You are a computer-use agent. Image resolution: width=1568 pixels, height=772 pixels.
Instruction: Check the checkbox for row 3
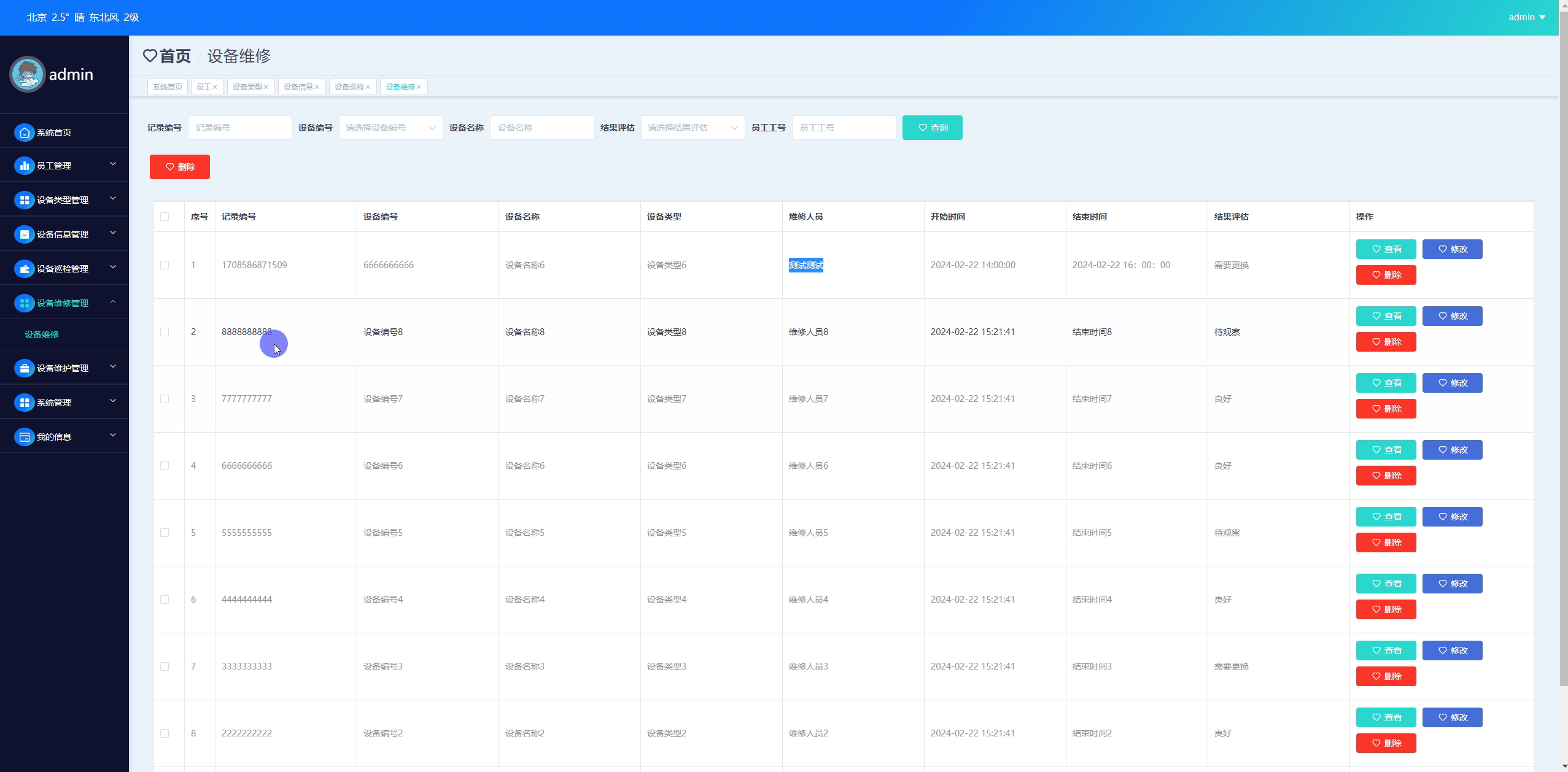coord(165,399)
